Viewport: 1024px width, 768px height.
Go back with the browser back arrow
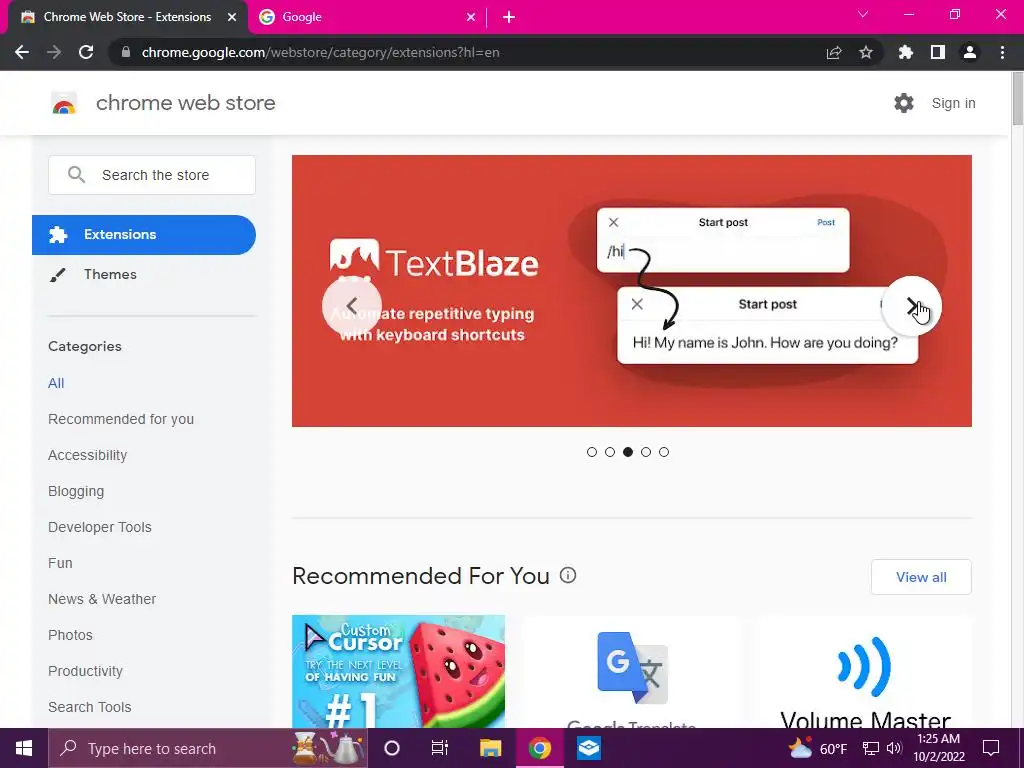pos(22,52)
